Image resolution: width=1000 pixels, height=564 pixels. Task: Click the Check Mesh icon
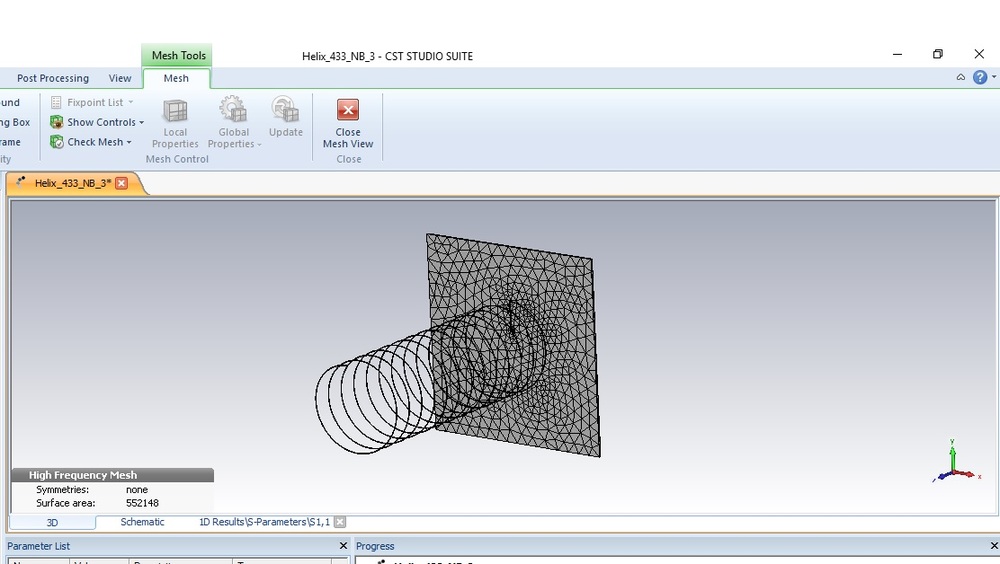point(57,142)
